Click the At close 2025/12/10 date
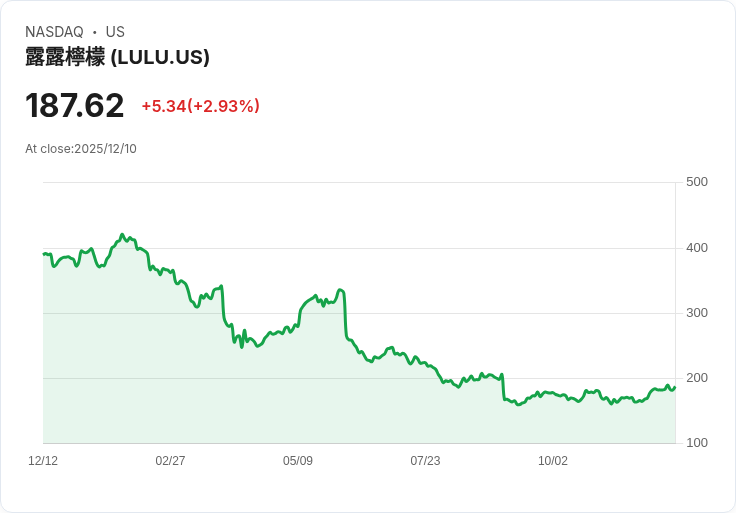This screenshot has height=513, width=736. pyautogui.click(x=81, y=149)
